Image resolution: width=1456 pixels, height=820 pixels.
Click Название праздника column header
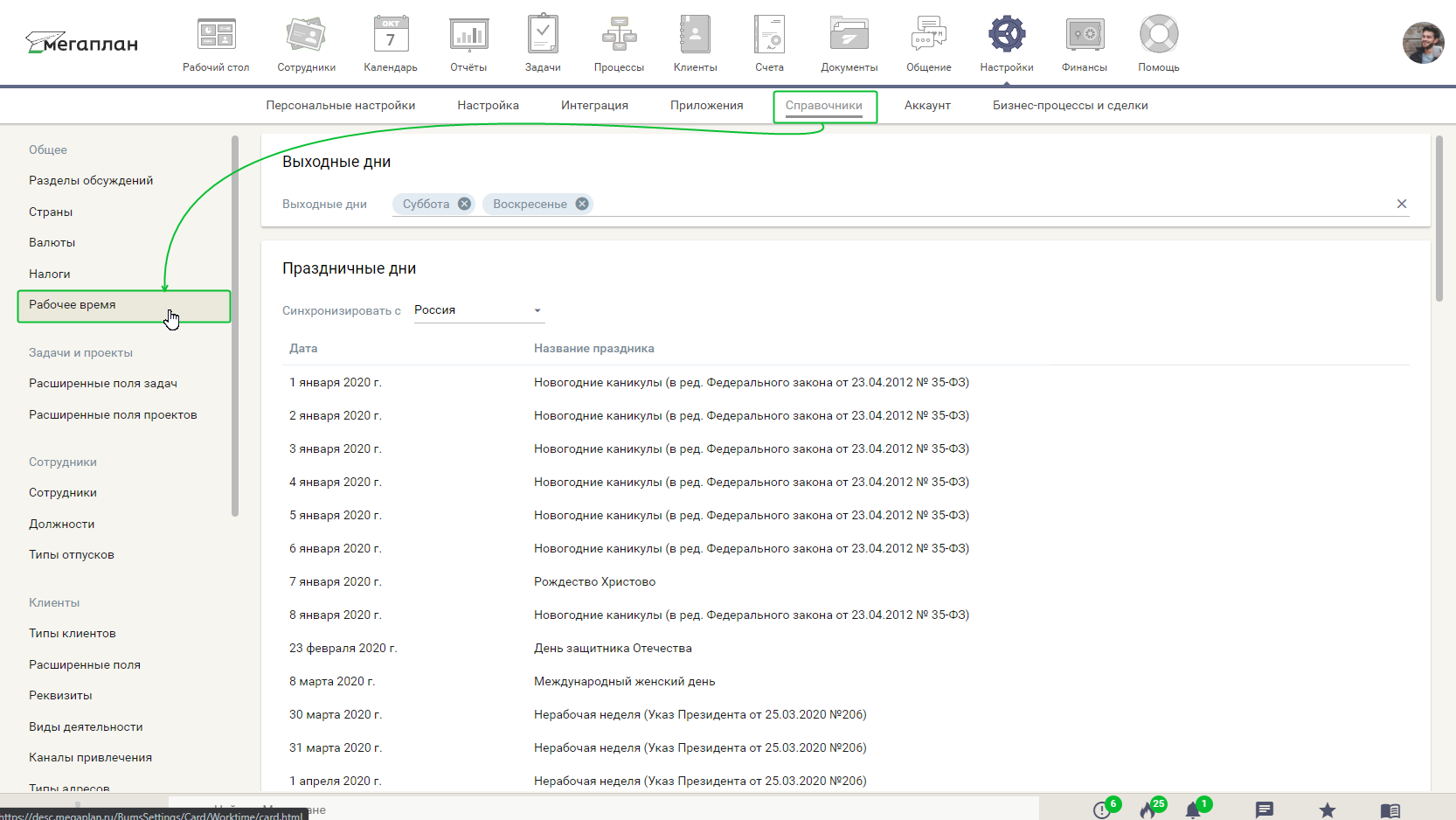coord(594,349)
